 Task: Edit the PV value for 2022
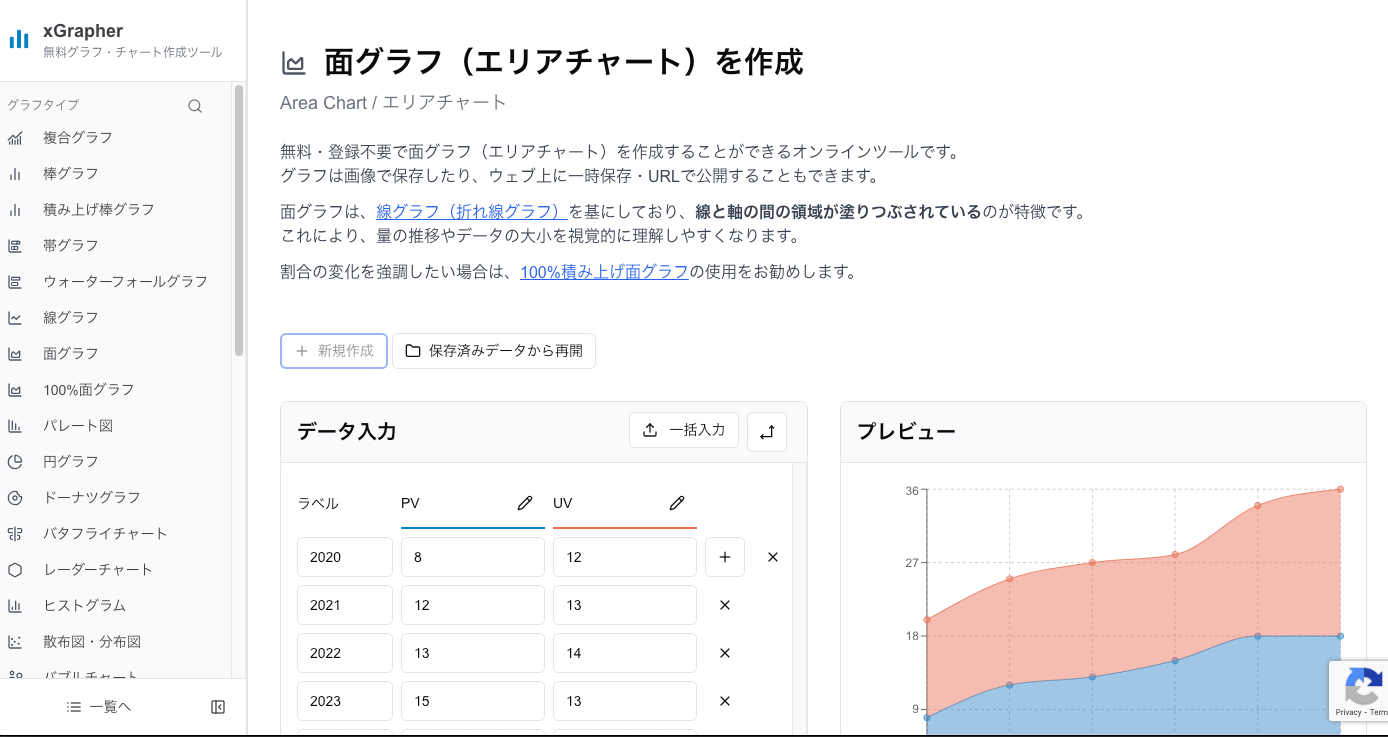[x=472, y=653]
